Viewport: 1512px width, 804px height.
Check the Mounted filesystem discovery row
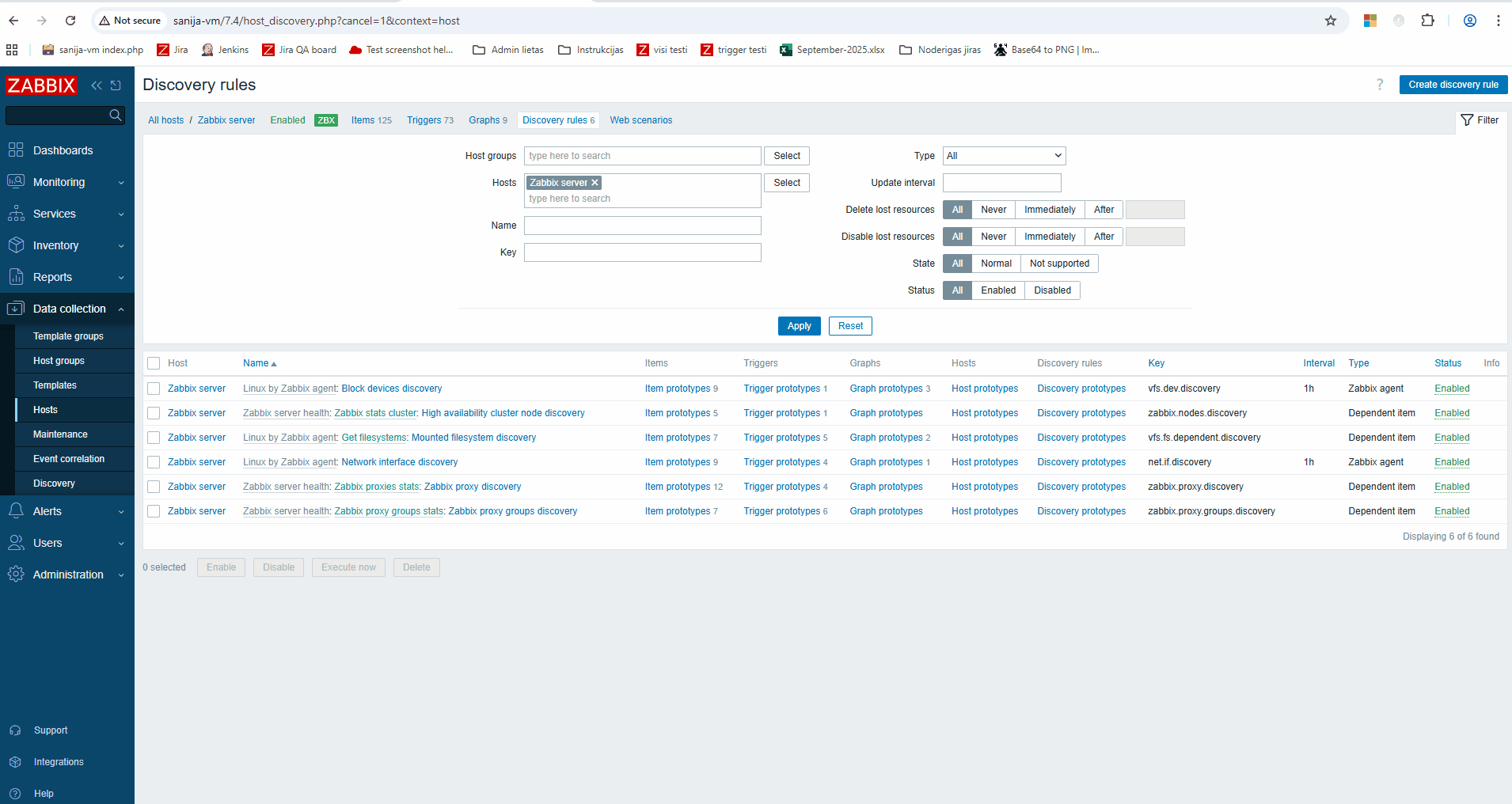[154, 438]
